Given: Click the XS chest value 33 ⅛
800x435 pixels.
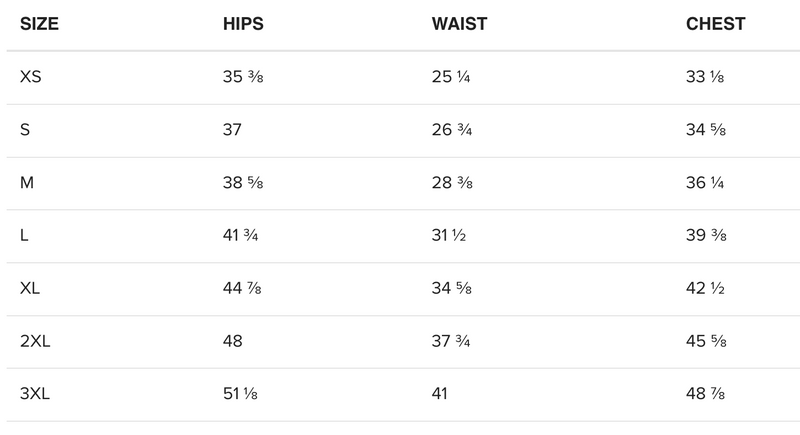Looking at the screenshot, I should (x=706, y=77).
